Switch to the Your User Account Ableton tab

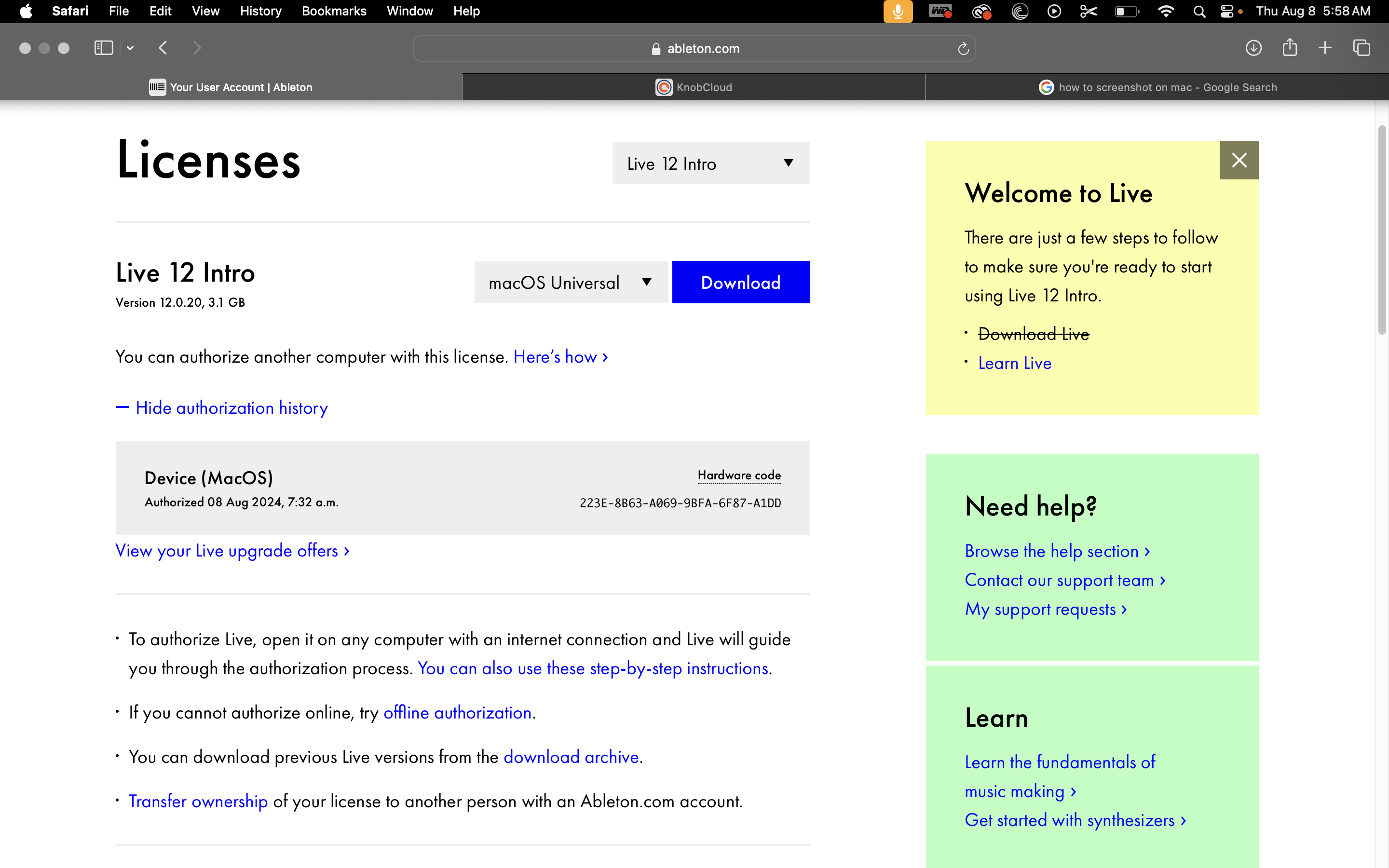coord(231,87)
